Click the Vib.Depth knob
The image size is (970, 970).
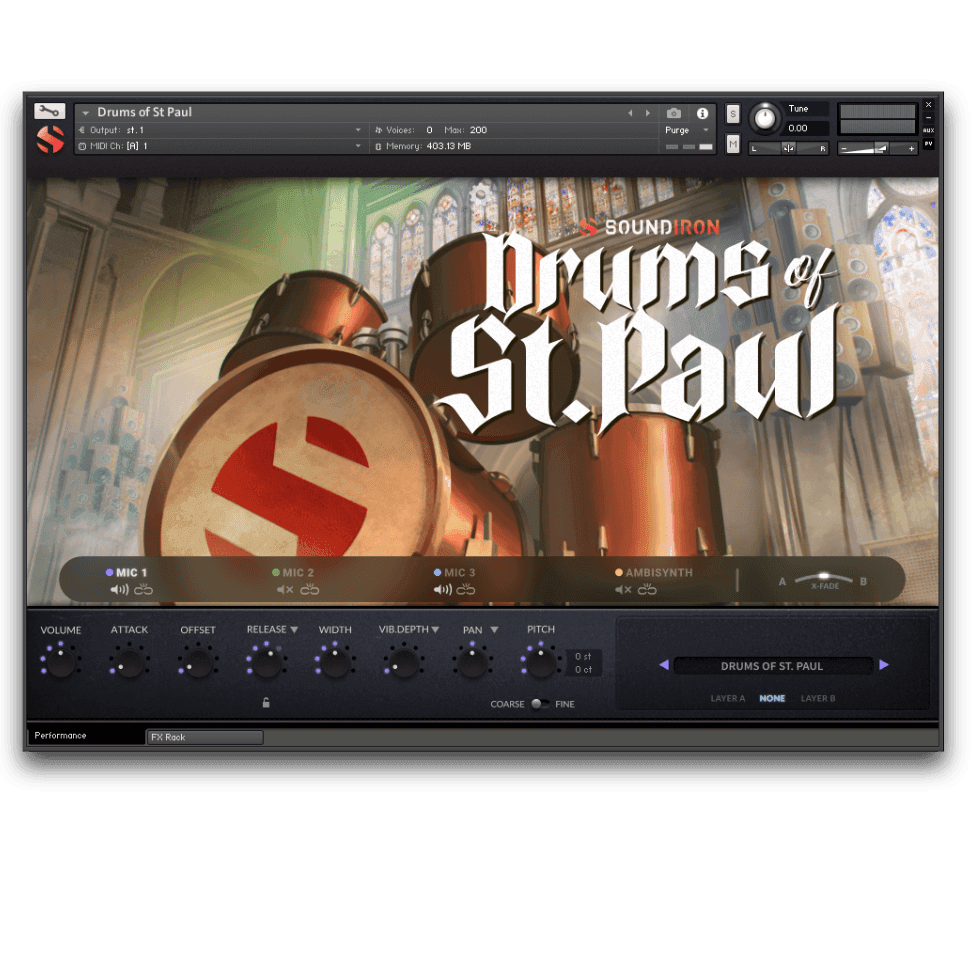[404, 662]
